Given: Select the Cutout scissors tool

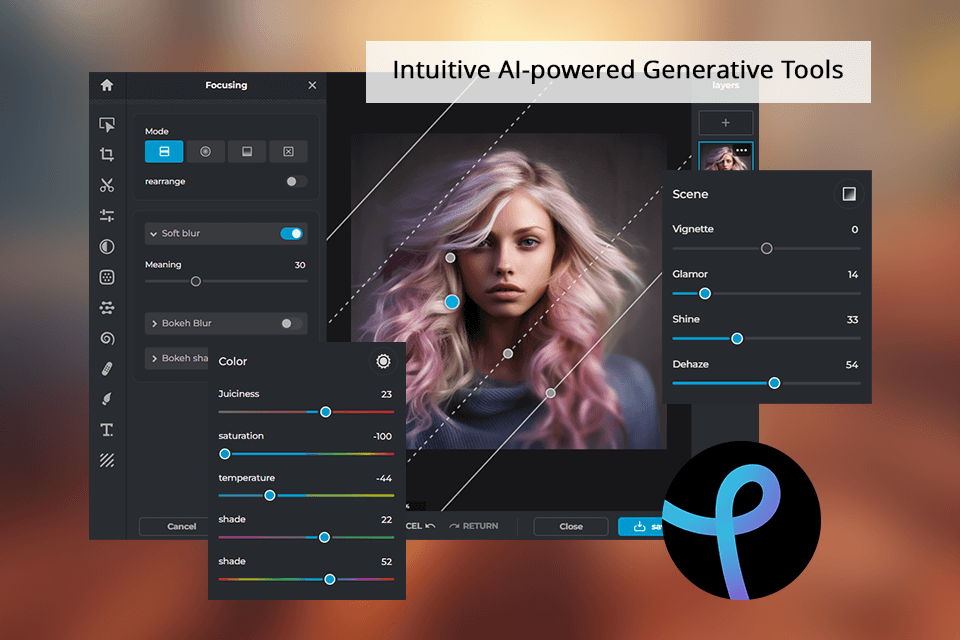Looking at the screenshot, I should [107, 185].
